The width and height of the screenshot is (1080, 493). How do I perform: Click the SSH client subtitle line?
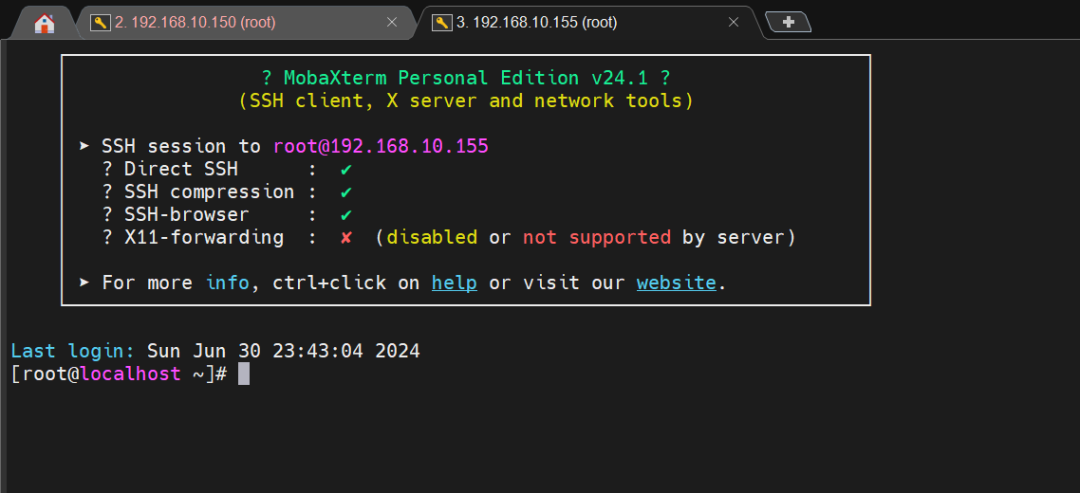[466, 101]
